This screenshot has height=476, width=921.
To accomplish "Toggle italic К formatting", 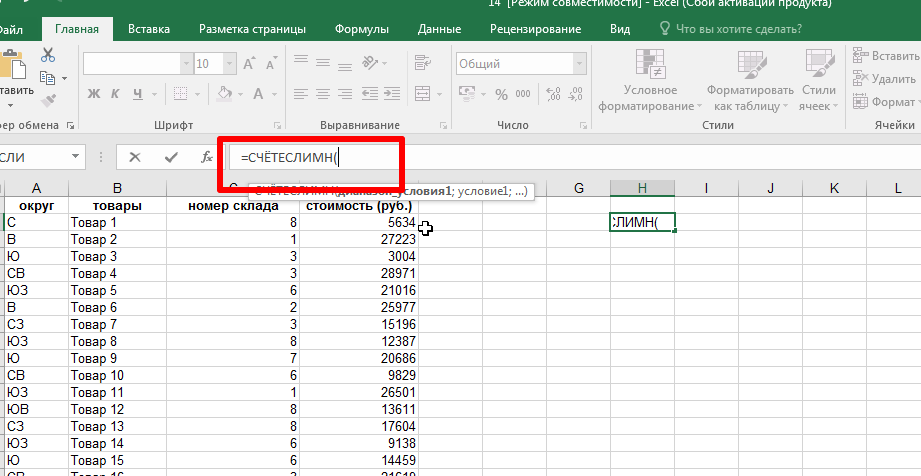I will 115,93.
